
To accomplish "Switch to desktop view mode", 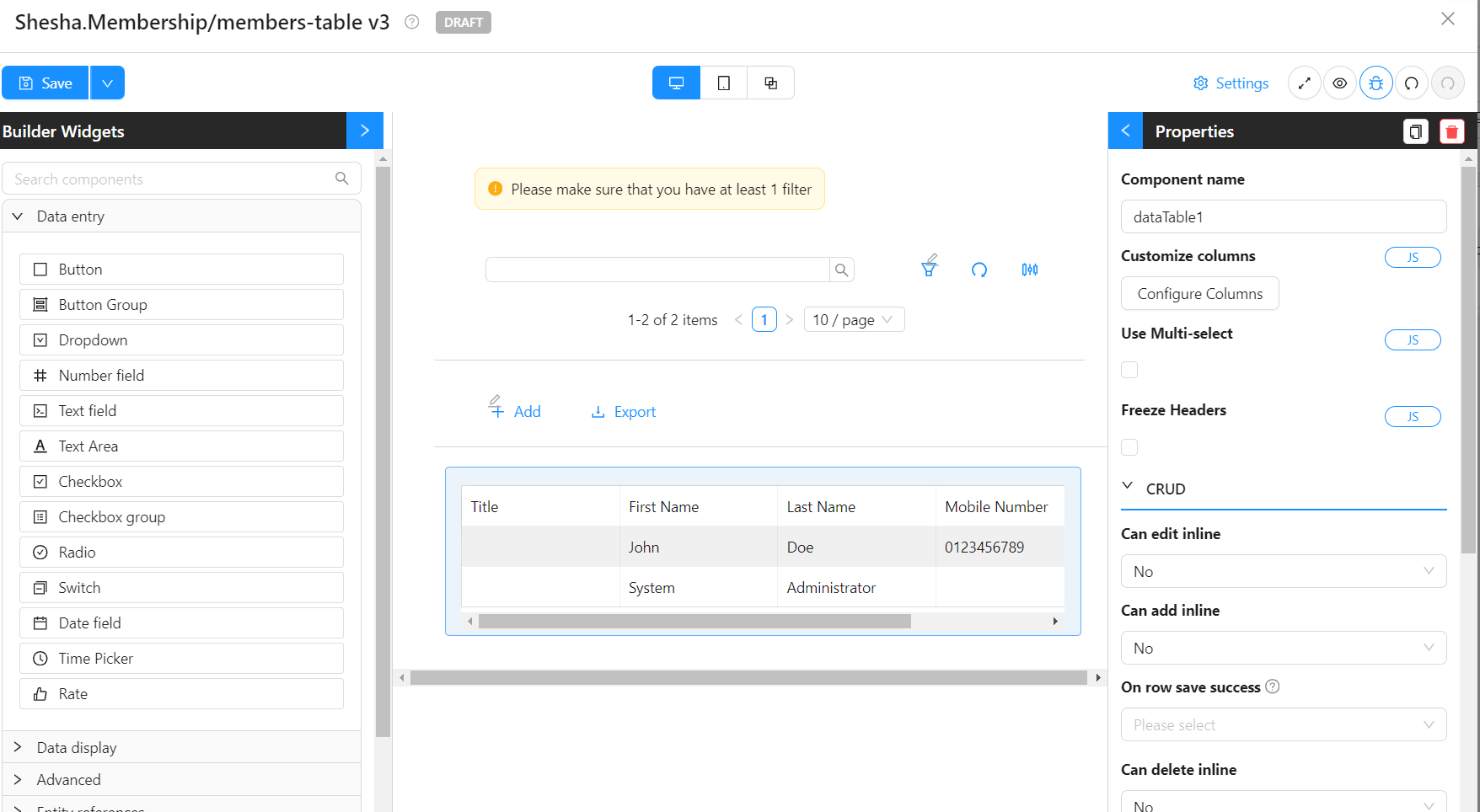I will point(676,83).
